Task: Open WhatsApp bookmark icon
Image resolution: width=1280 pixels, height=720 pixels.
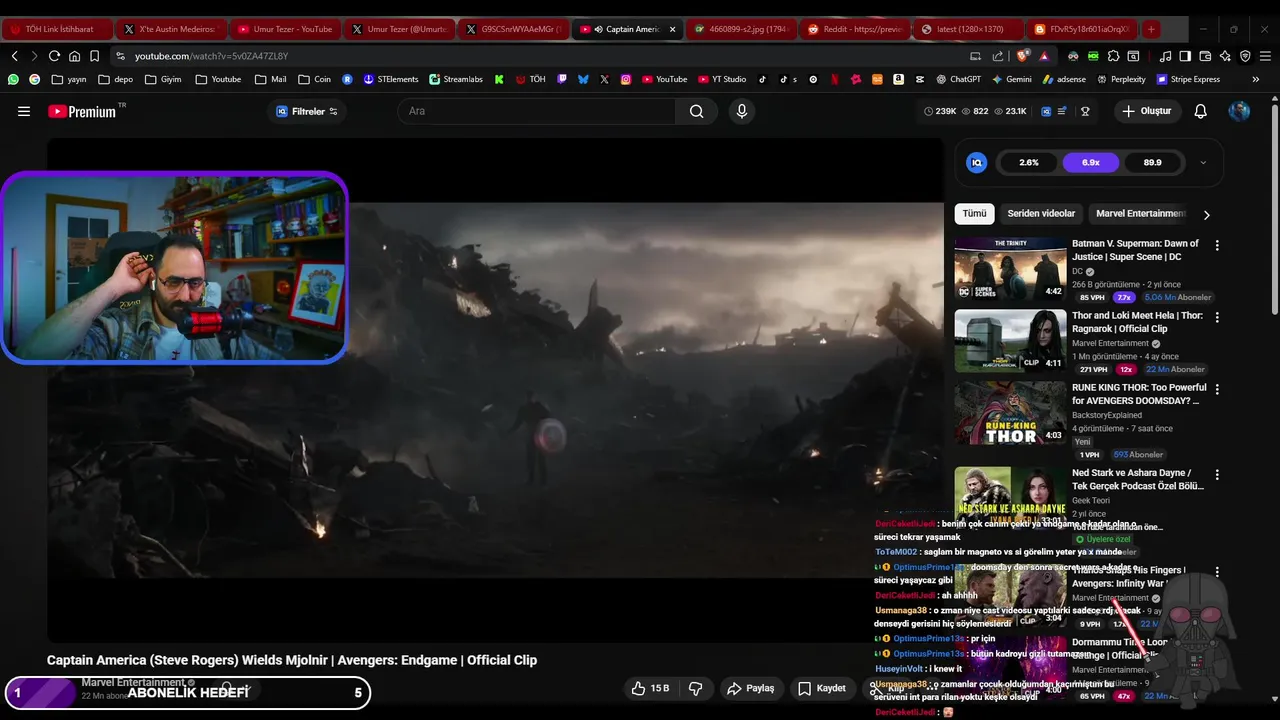Action: click(13, 79)
